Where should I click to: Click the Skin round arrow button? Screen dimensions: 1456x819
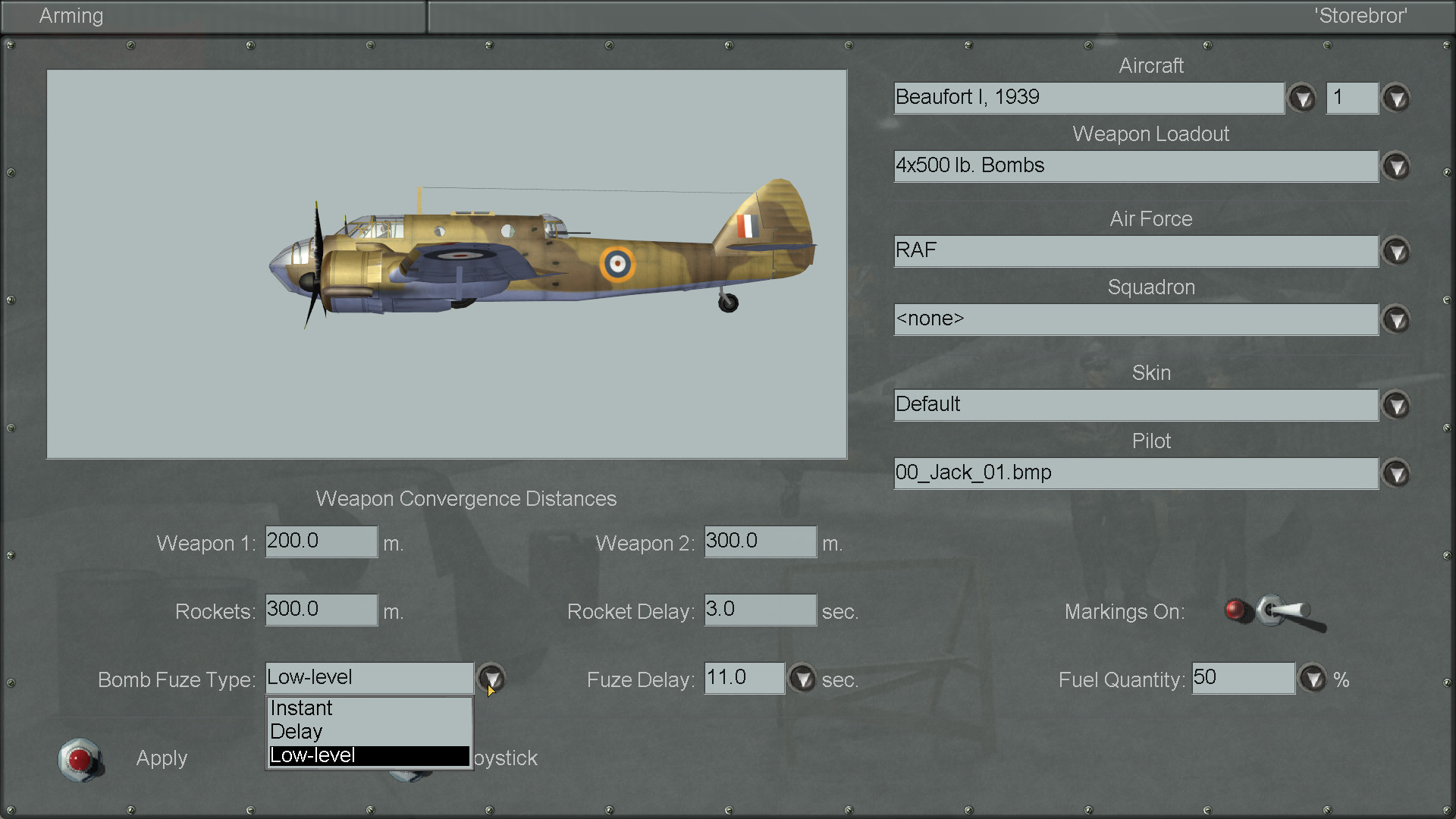pyautogui.click(x=1396, y=405)
